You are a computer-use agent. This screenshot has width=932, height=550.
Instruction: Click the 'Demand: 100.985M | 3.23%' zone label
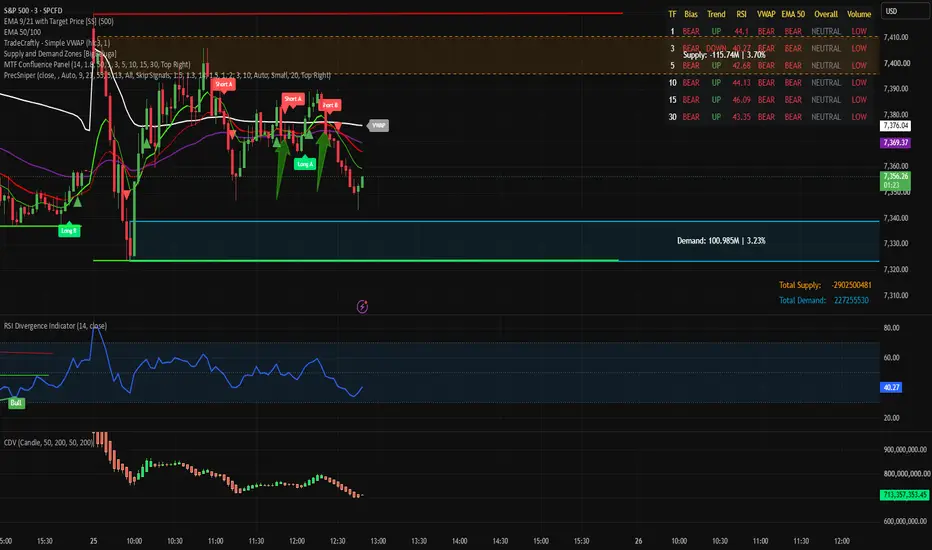pos(721,241)
